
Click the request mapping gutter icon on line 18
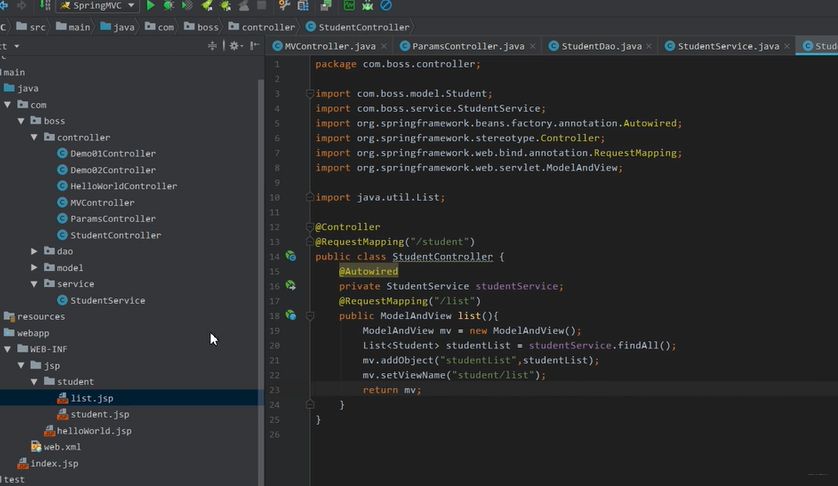click(x=290, y=315)
